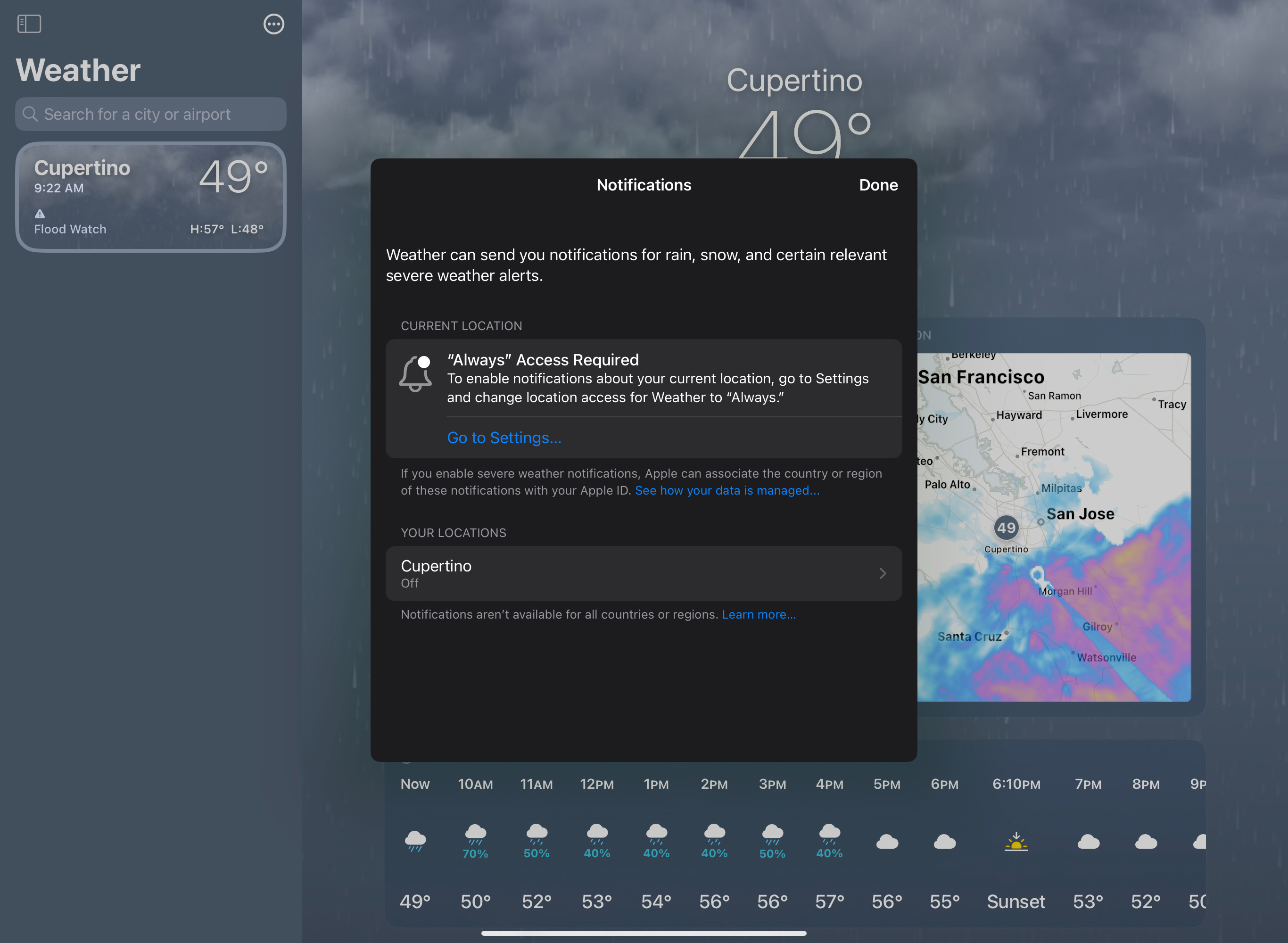Click the 3PM rain icon with 50%
The width and height of the screenshot is (1288, 943).
[x=773, y=834]
